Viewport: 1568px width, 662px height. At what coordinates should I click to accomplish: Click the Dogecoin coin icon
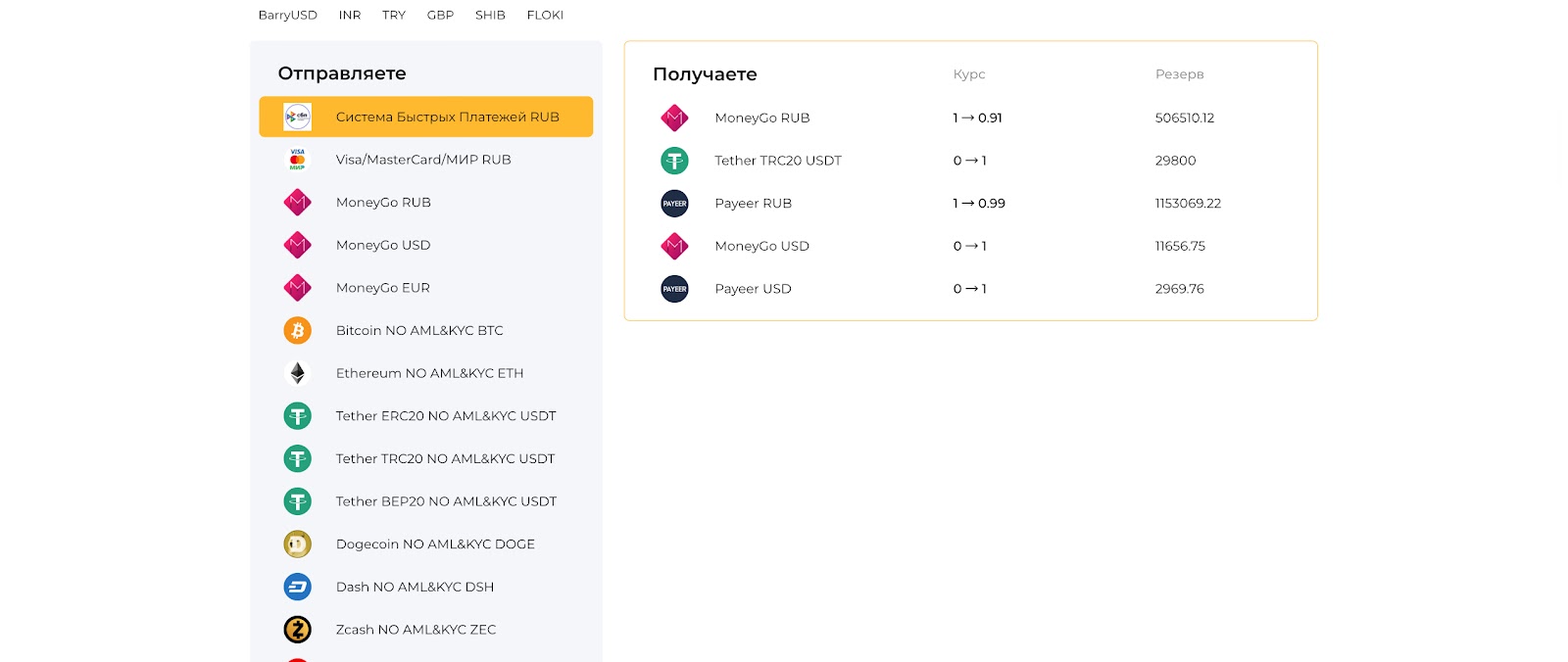click(297, 544)
